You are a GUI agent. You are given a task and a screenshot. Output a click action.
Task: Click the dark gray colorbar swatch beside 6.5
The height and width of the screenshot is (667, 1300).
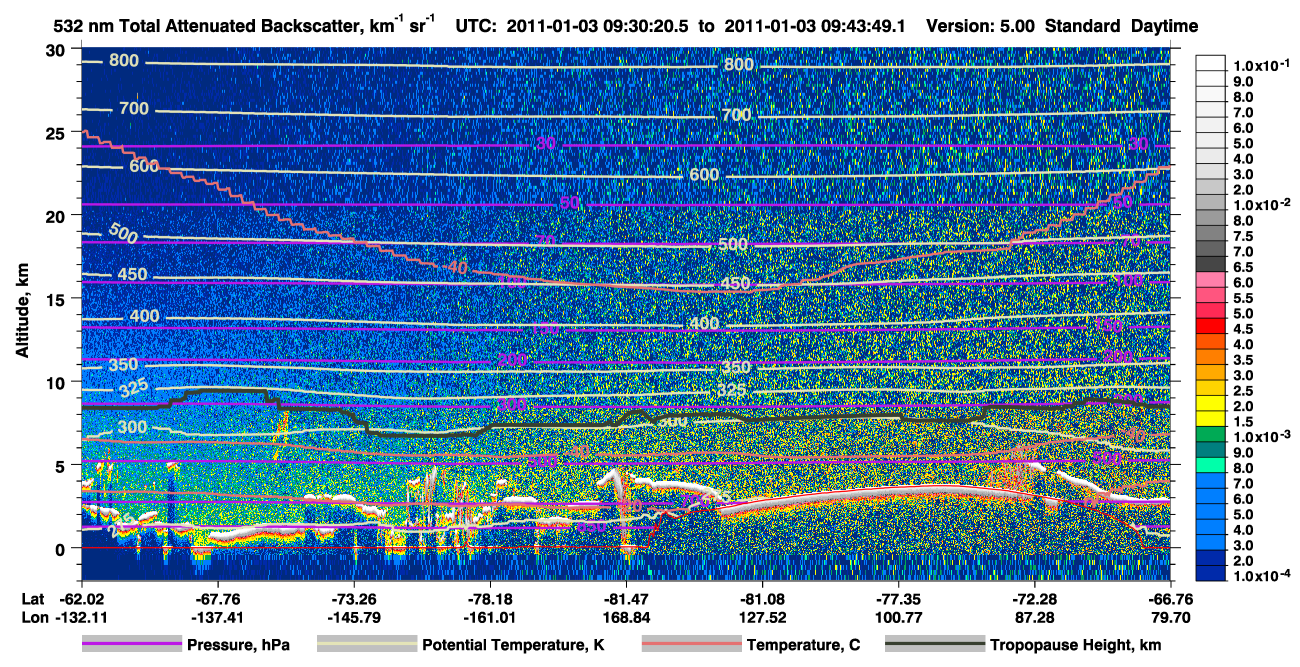[1211, 263]
